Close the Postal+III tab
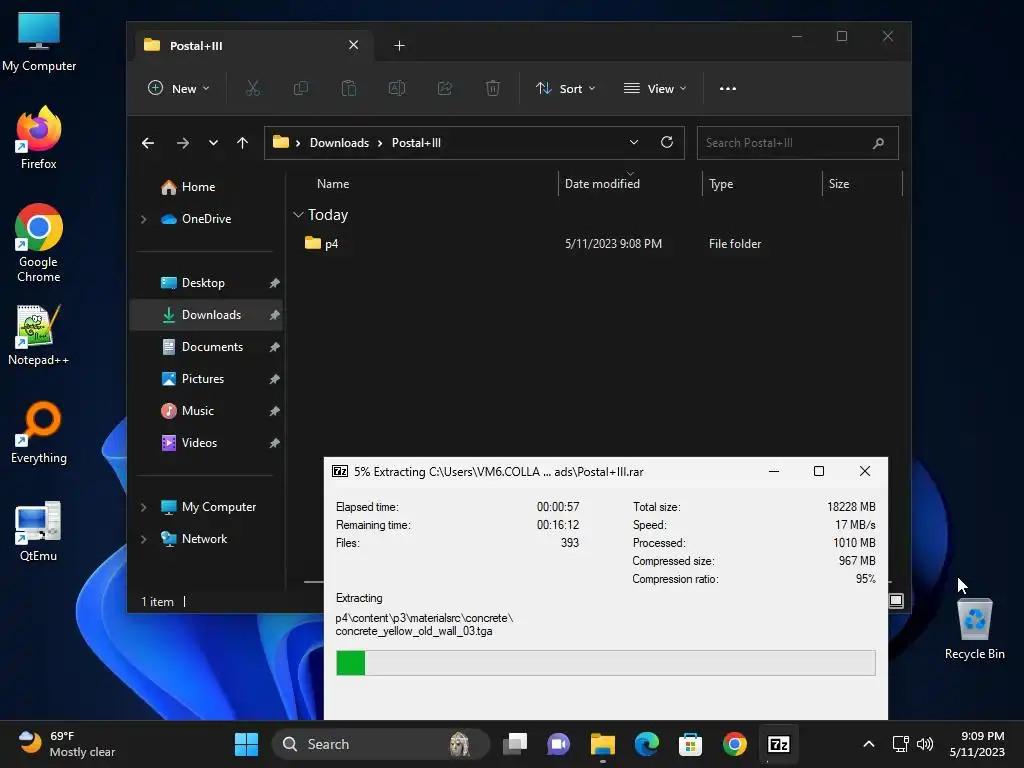The width and height of the screenshot is (1024, 768). (x=353, y=45)
